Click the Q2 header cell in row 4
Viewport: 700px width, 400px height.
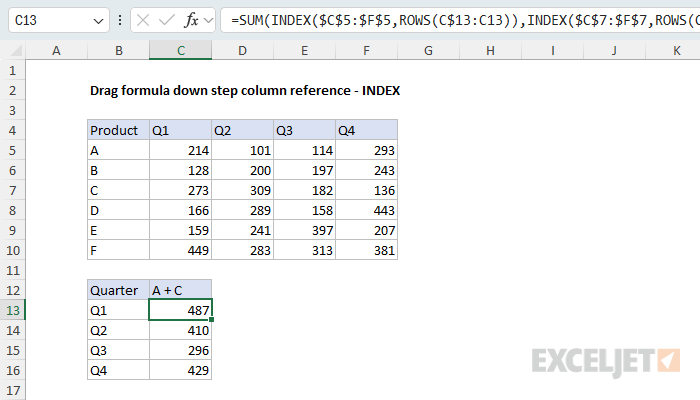(242, 130)
